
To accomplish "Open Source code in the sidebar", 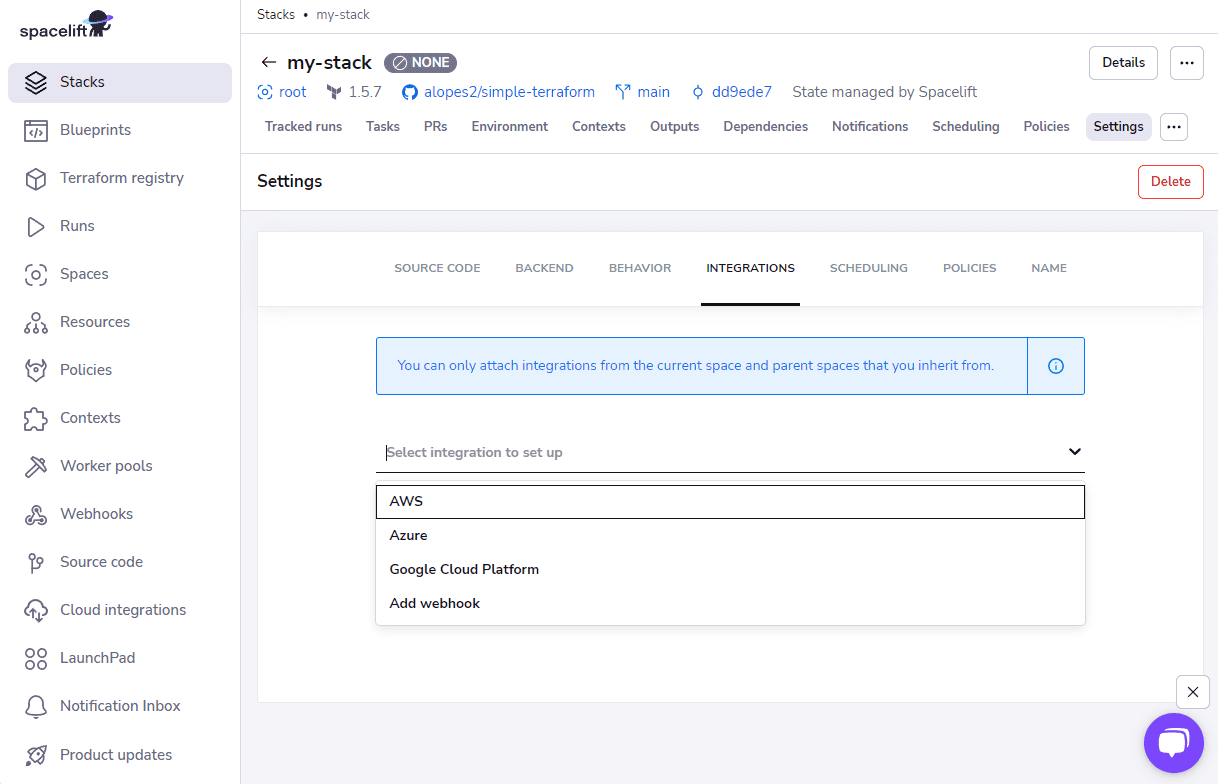I will click(x=120, y=562).
